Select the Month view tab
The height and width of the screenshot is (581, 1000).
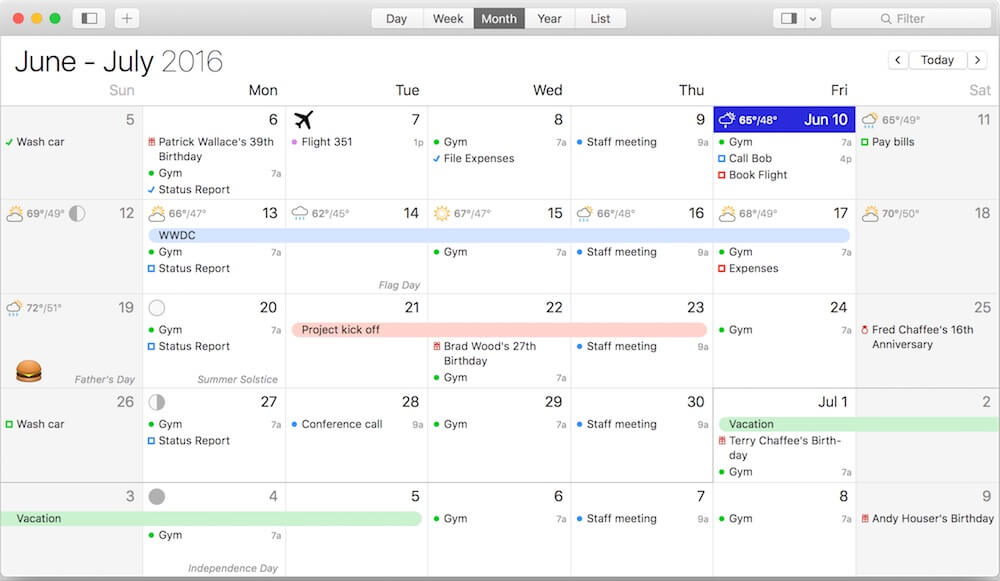(499, 18)
